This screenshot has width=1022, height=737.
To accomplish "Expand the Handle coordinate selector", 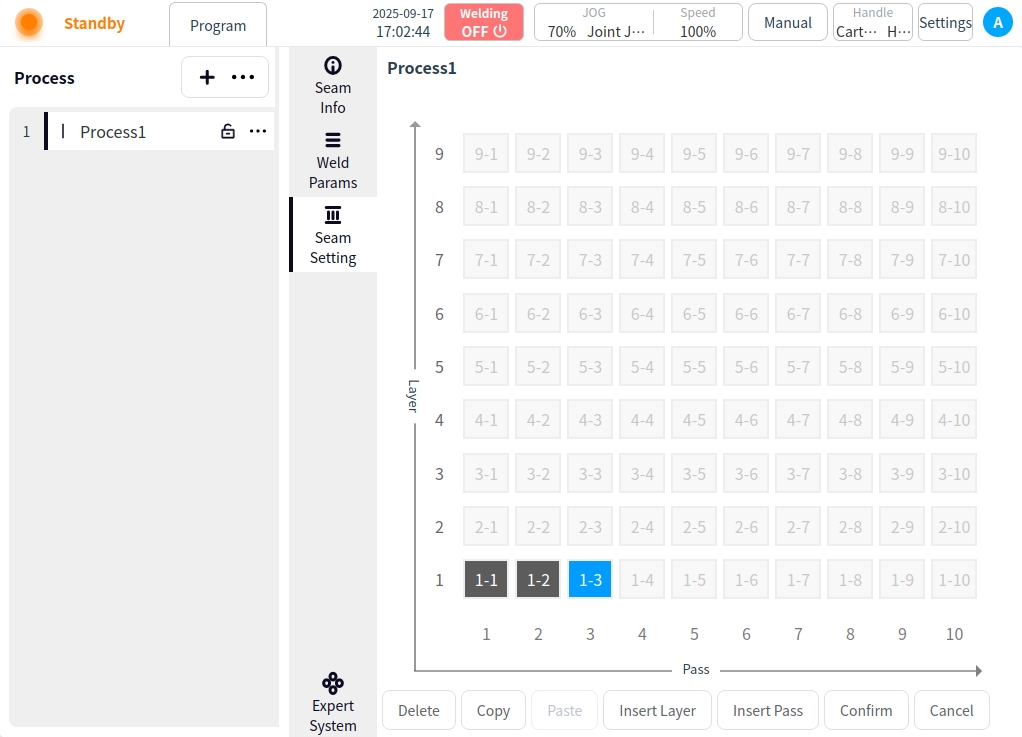I will [873, 22].
